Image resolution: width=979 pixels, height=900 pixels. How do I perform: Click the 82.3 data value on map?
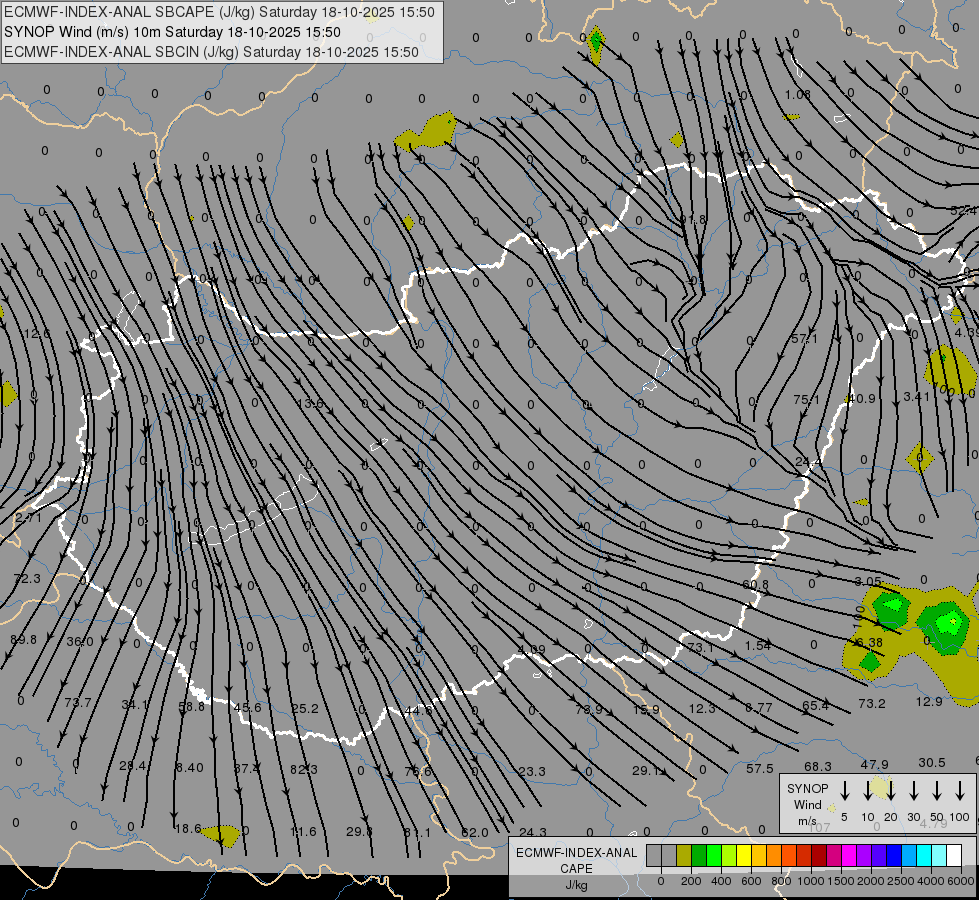(303, 769)
